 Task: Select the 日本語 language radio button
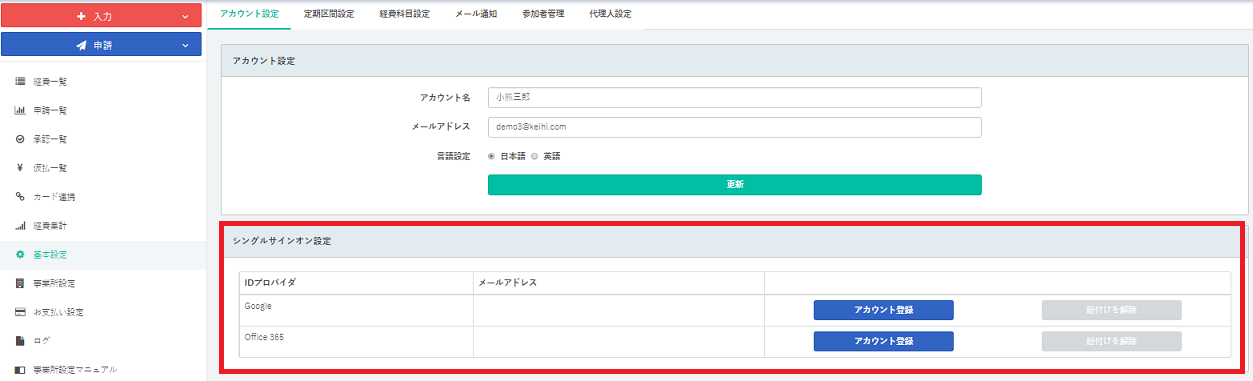491,156
